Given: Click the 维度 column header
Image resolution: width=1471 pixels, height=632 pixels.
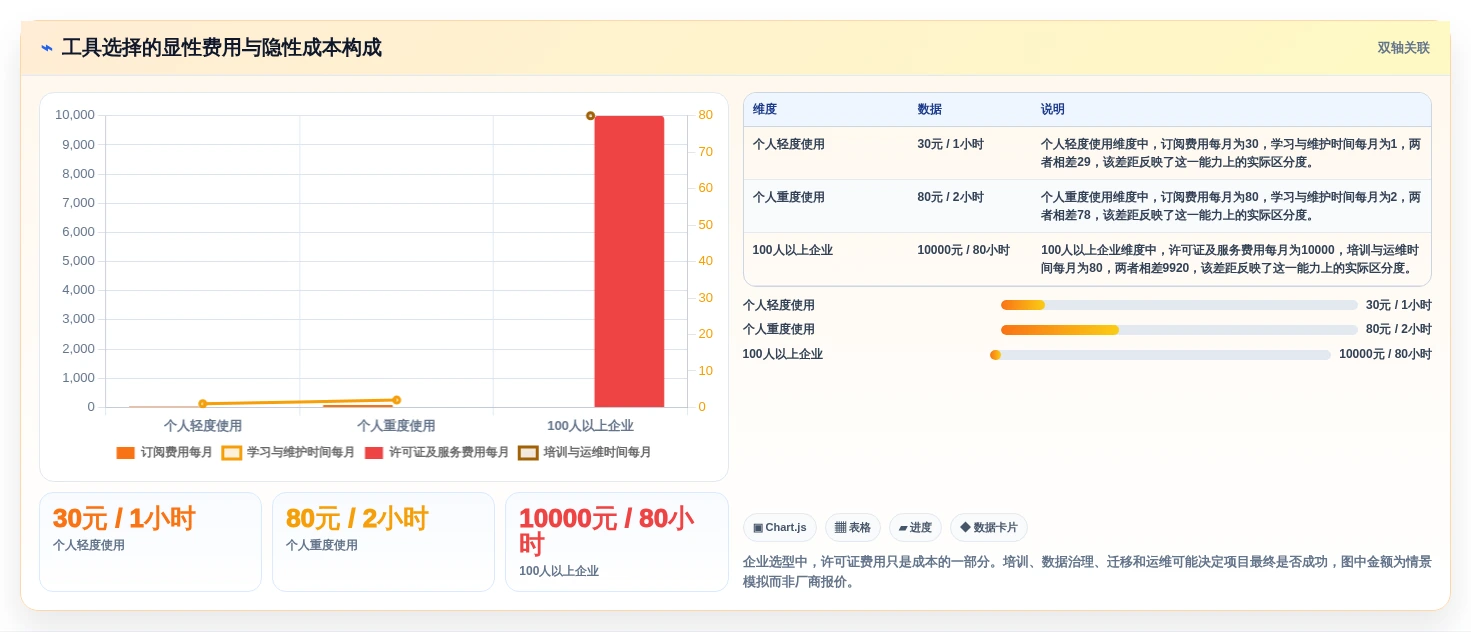Looking at the screenshot, I should [765, 109].
